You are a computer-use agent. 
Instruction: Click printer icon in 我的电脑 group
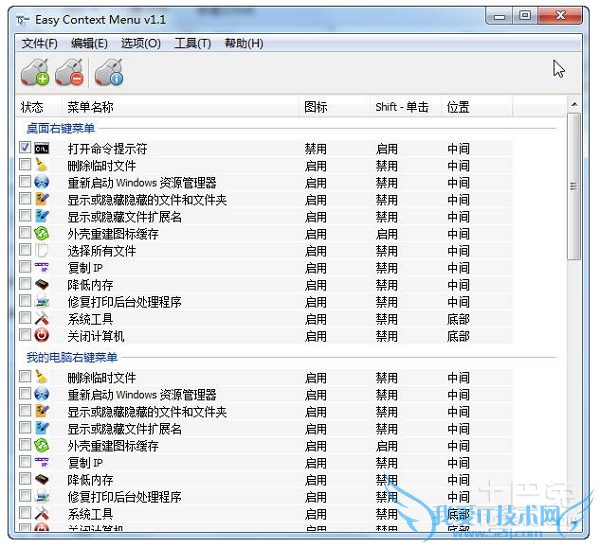[42, 496]
